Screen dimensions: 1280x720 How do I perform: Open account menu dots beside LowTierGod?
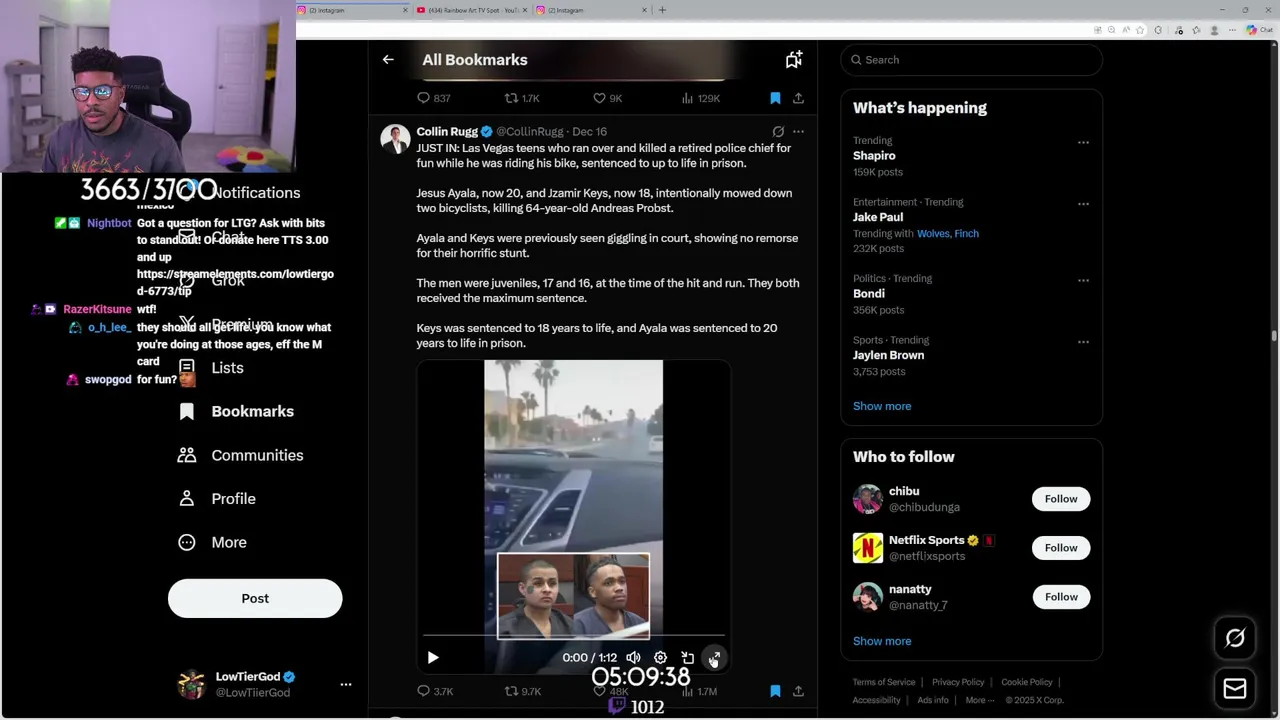click(x=346, y=685)
